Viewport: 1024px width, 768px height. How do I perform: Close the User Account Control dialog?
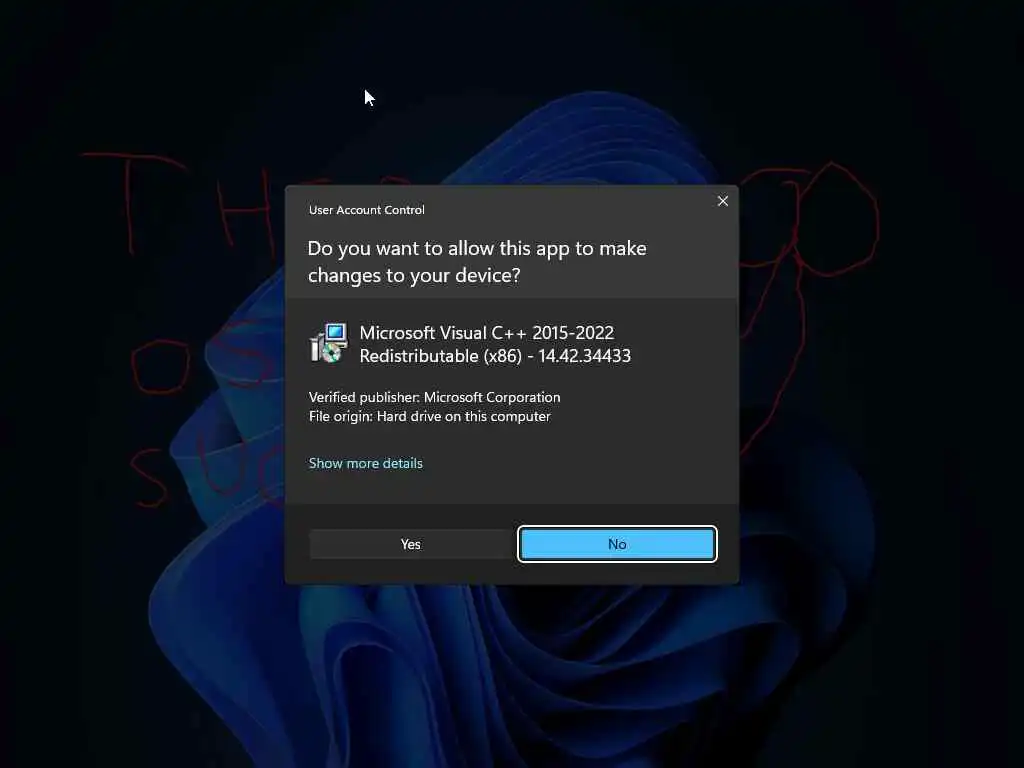coord(722,201)
